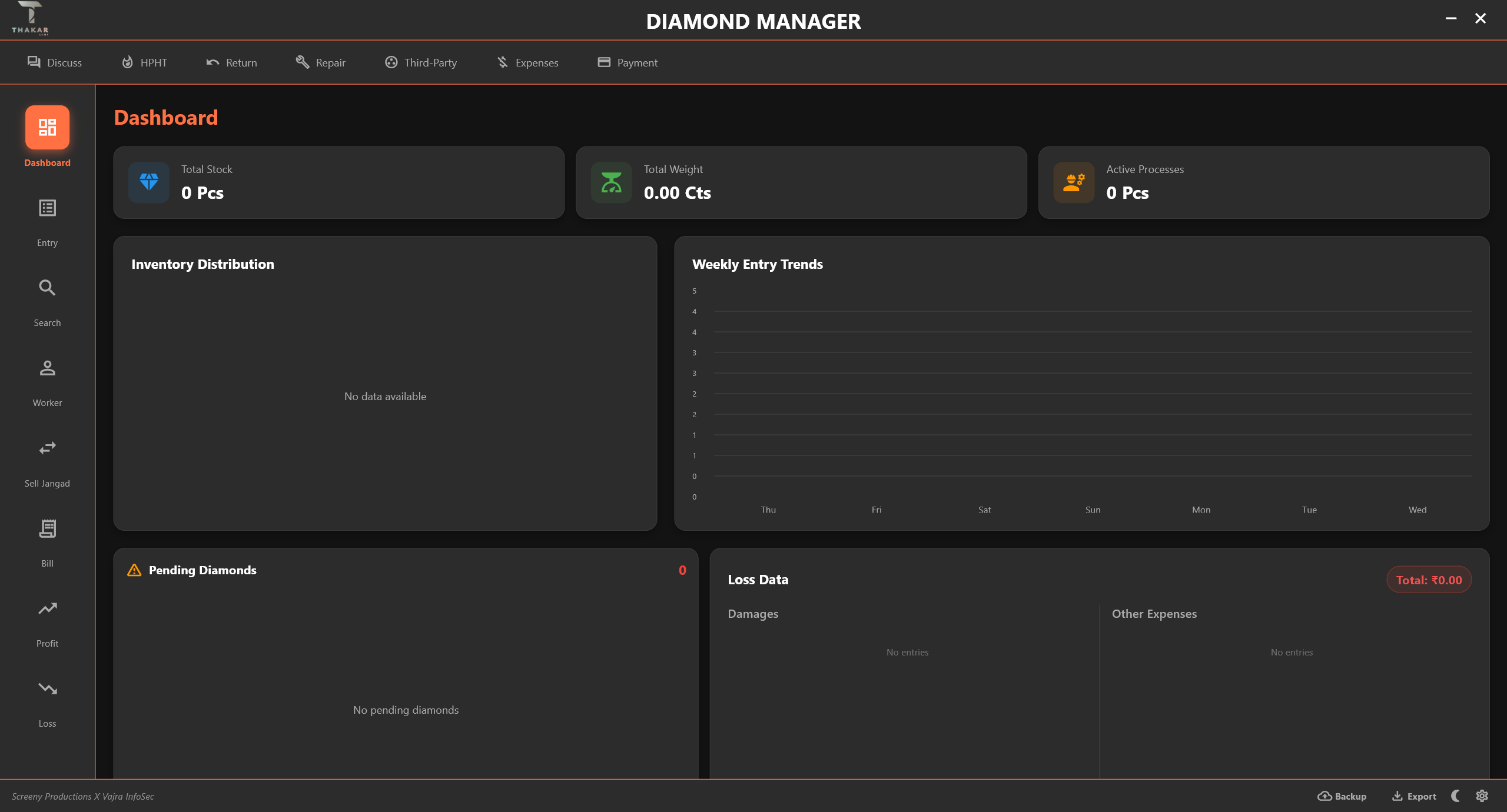Screen dimensions: 1507x812
Task: Open the Profit trending-up icon
Action: coord(47,608)
